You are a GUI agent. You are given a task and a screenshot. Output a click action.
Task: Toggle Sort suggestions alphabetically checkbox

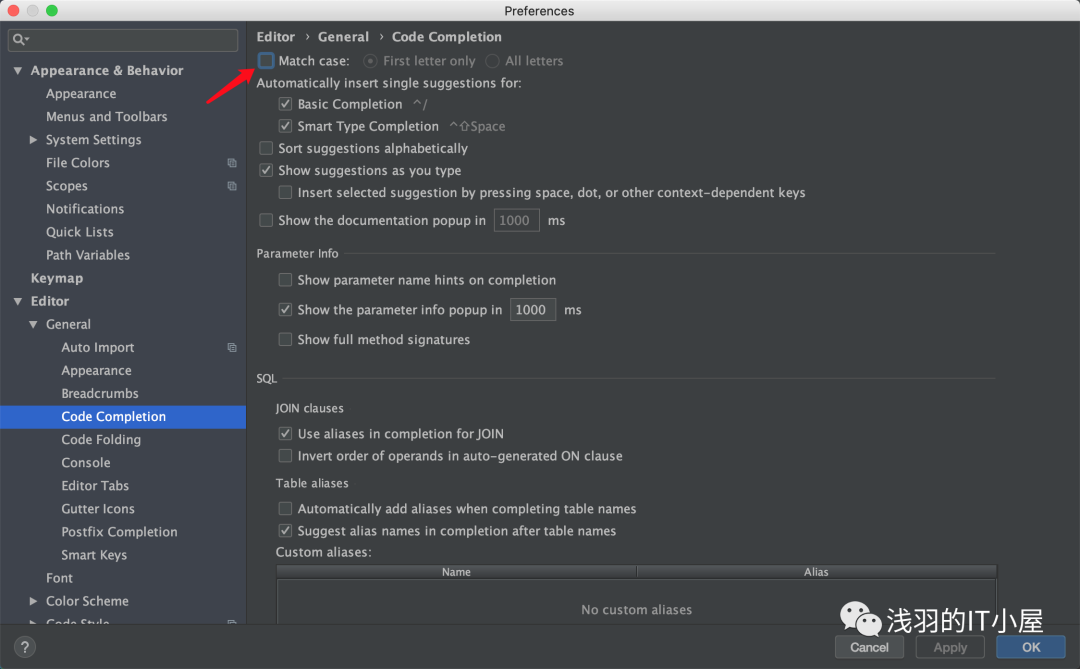(x=266, y=148)
